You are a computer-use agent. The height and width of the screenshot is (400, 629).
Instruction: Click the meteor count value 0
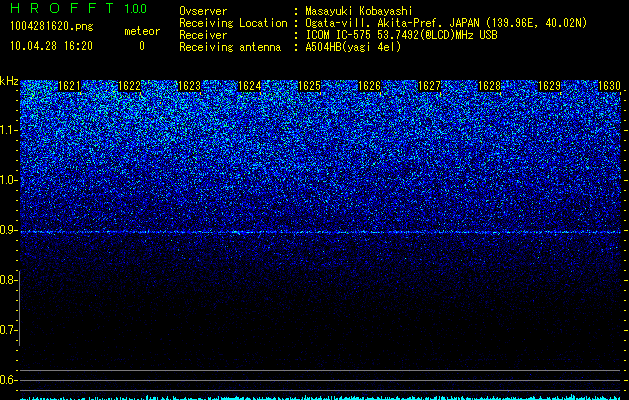(x=142, y=46)
